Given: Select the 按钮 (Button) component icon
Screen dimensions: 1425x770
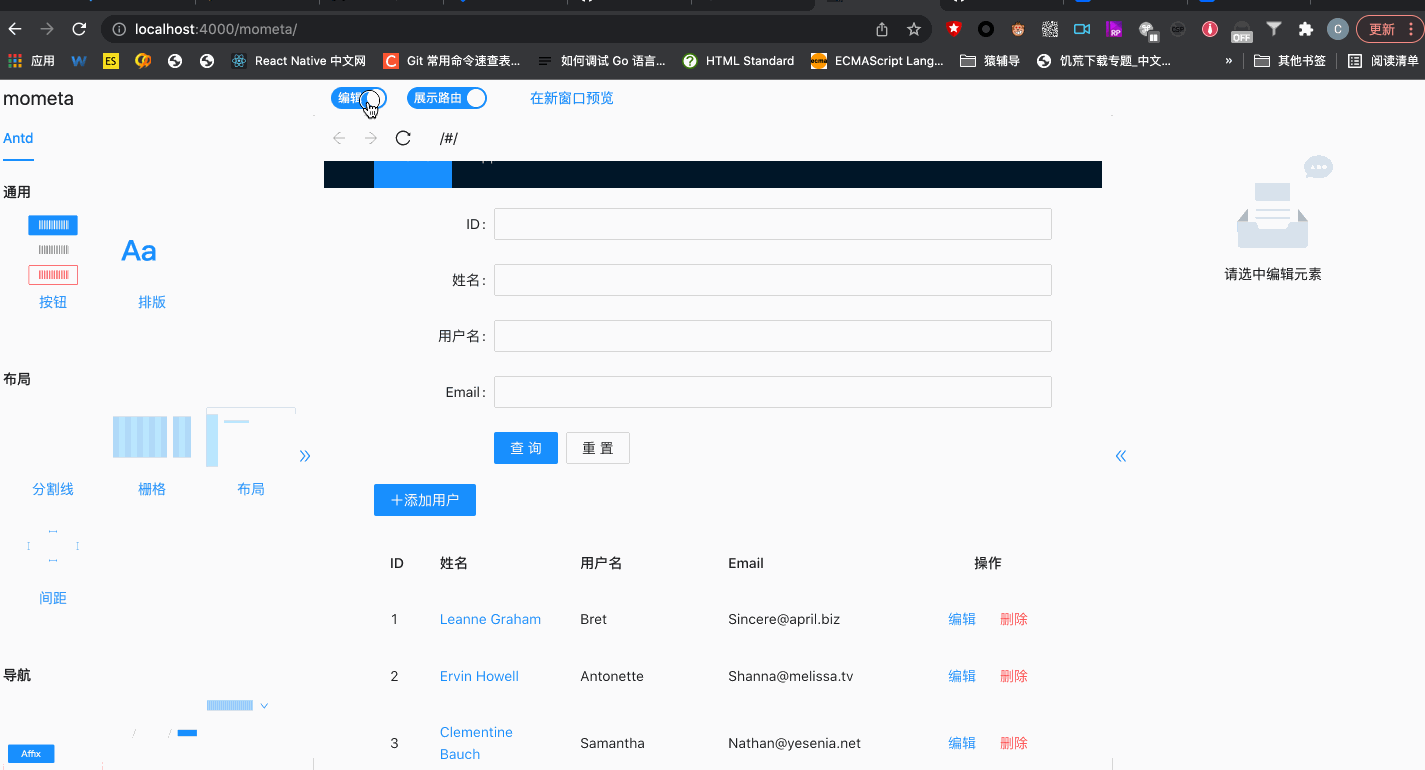Looking at the screenshot, I should [x=52, y=248].
